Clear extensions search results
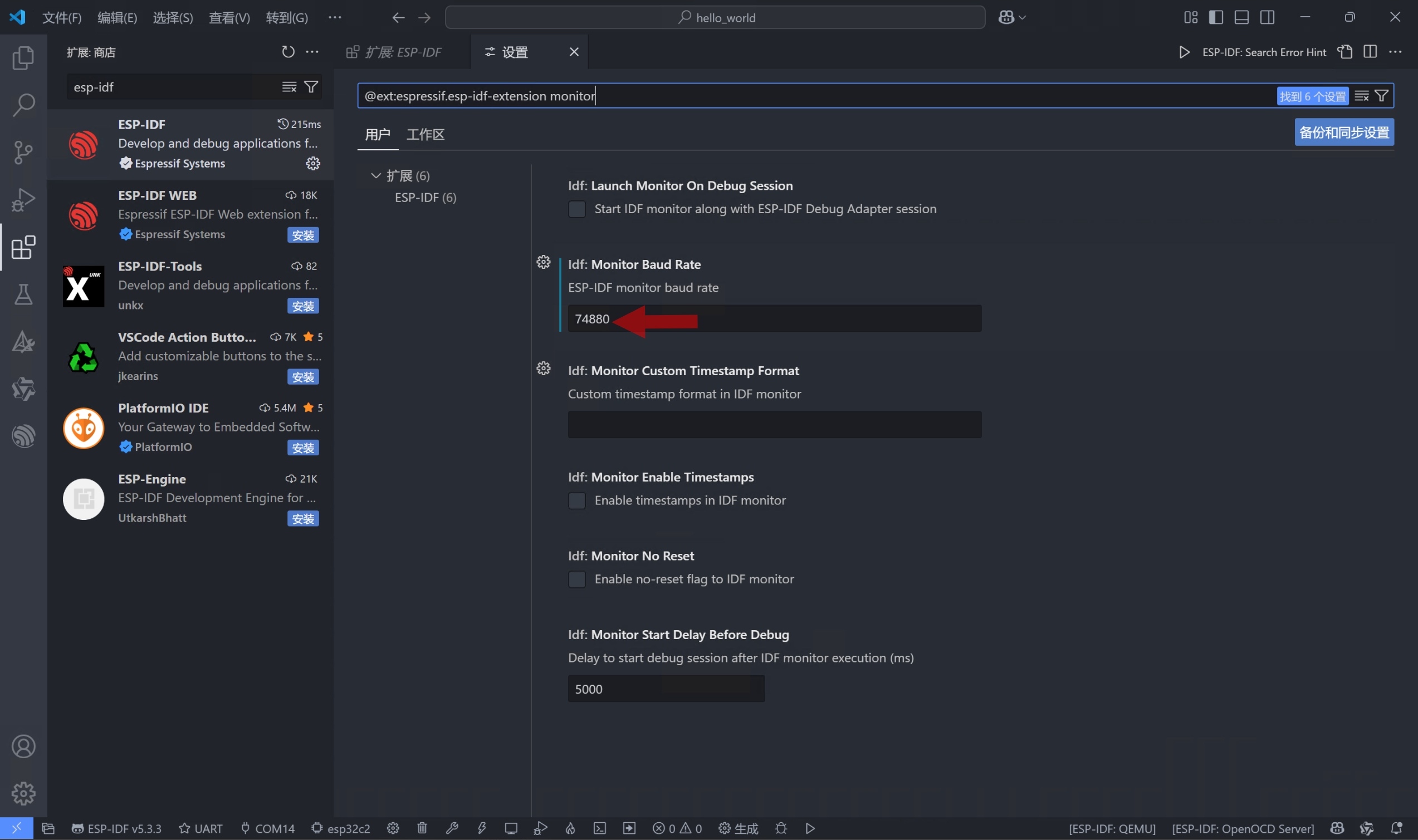This screenshot has height=840, width=1418. pos(290,87)
